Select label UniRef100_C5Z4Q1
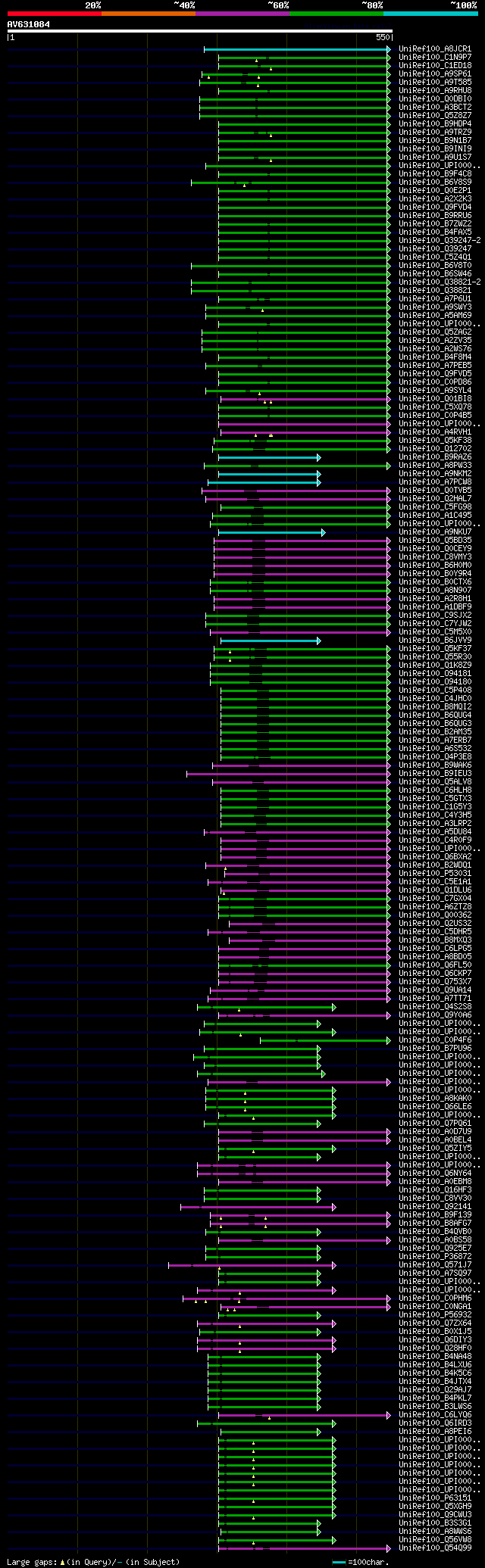The width and height of the screenshot is (485, 1568). tap(435, 257)
